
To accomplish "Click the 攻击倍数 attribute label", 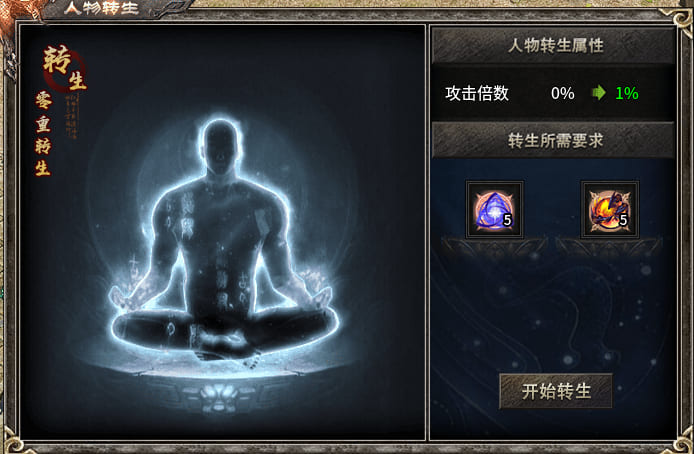I will pyautogui.click(x=477, y=93).
